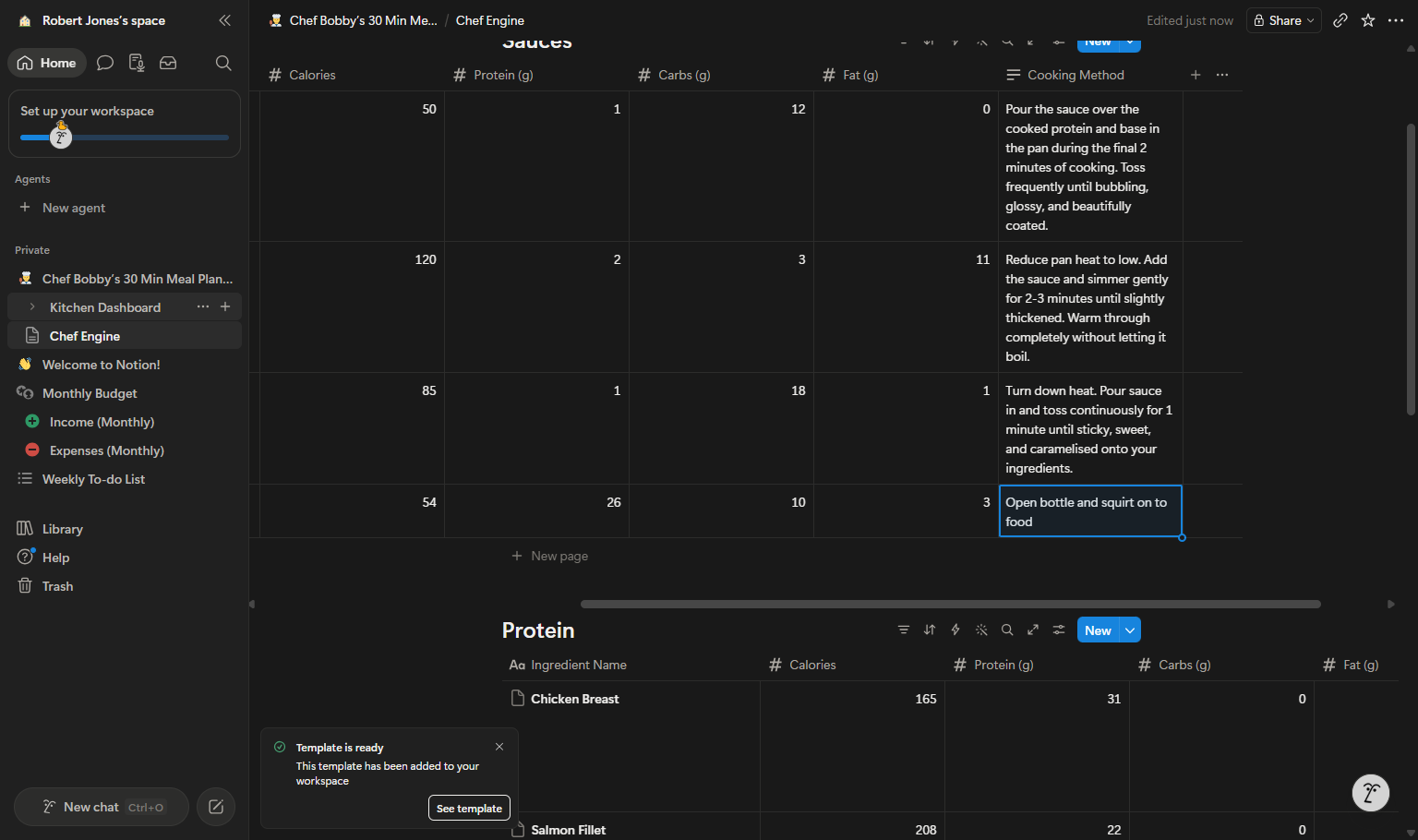Open the meeting notes icon in the sidebar header

137,63
